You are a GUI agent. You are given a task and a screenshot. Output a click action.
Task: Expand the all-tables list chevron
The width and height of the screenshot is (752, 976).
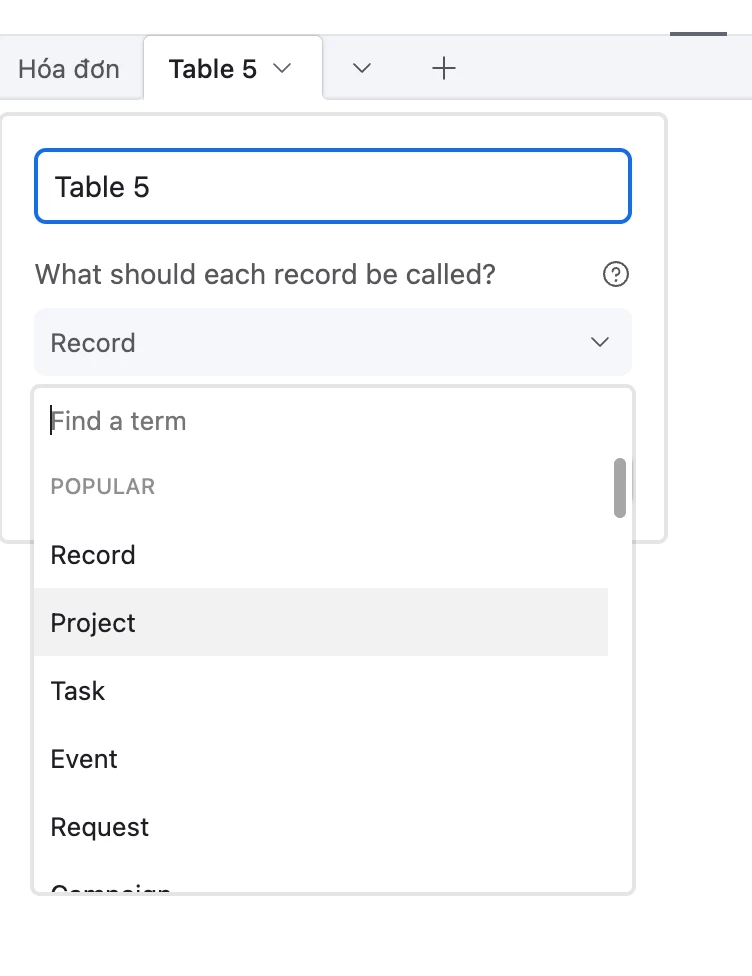click(362, 68)
